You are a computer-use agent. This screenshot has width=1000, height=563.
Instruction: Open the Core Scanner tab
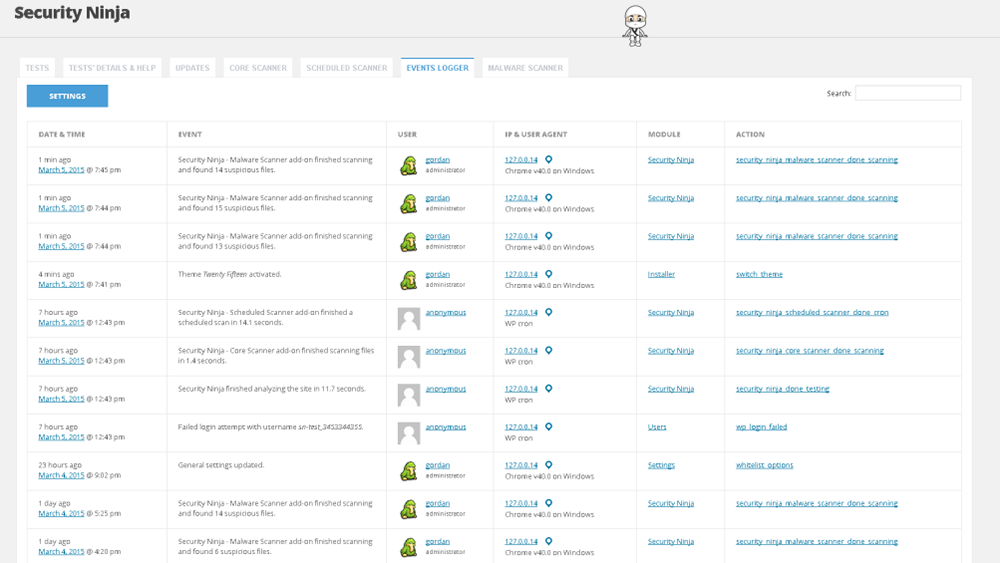tap(258, 68)
